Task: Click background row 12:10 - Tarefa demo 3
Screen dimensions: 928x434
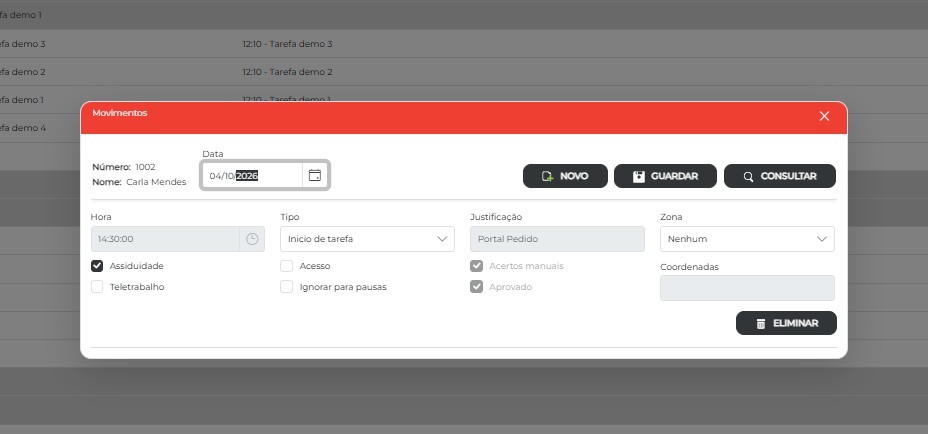Action: coord(288,44)
